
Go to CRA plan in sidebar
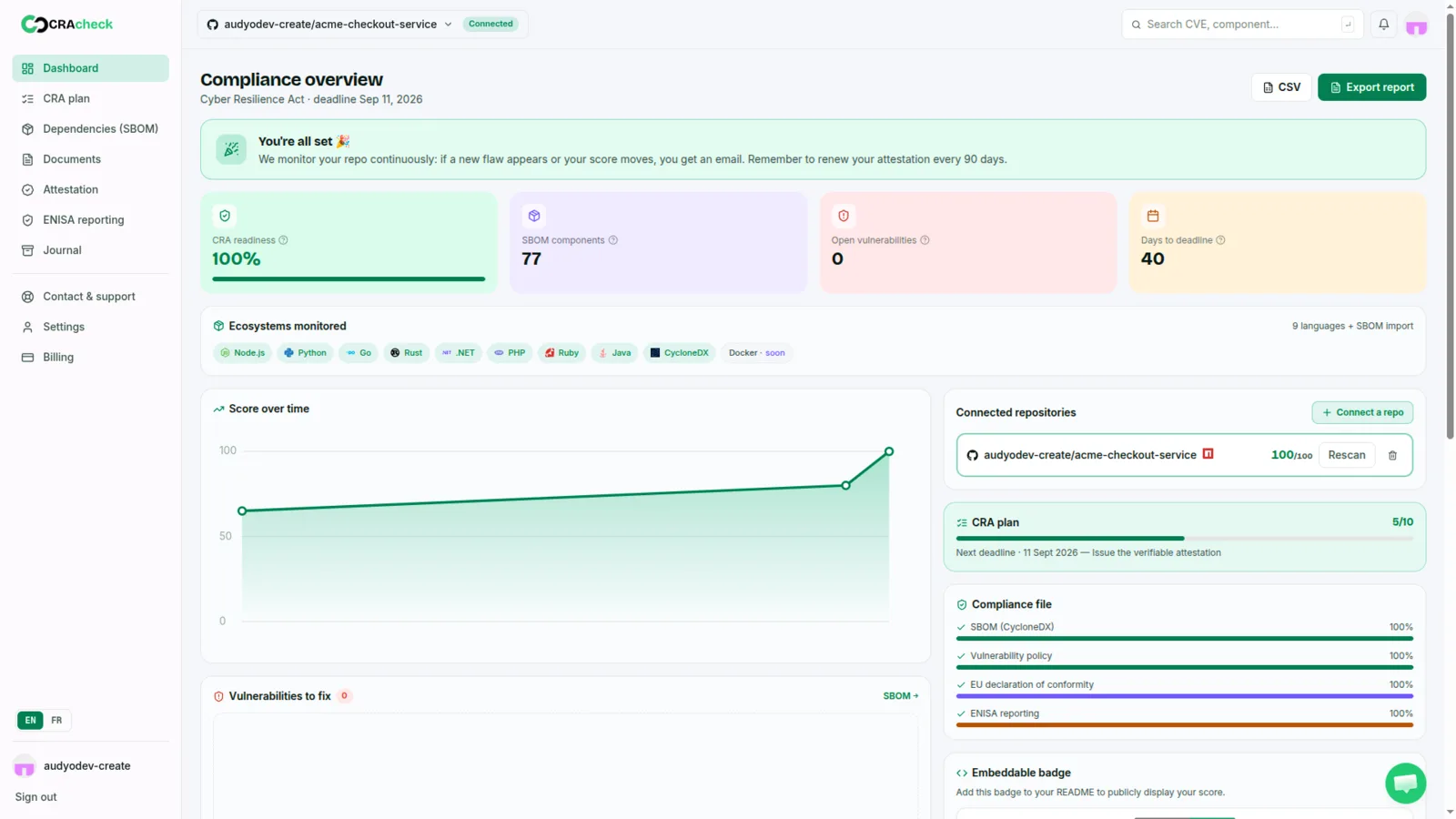90,98
